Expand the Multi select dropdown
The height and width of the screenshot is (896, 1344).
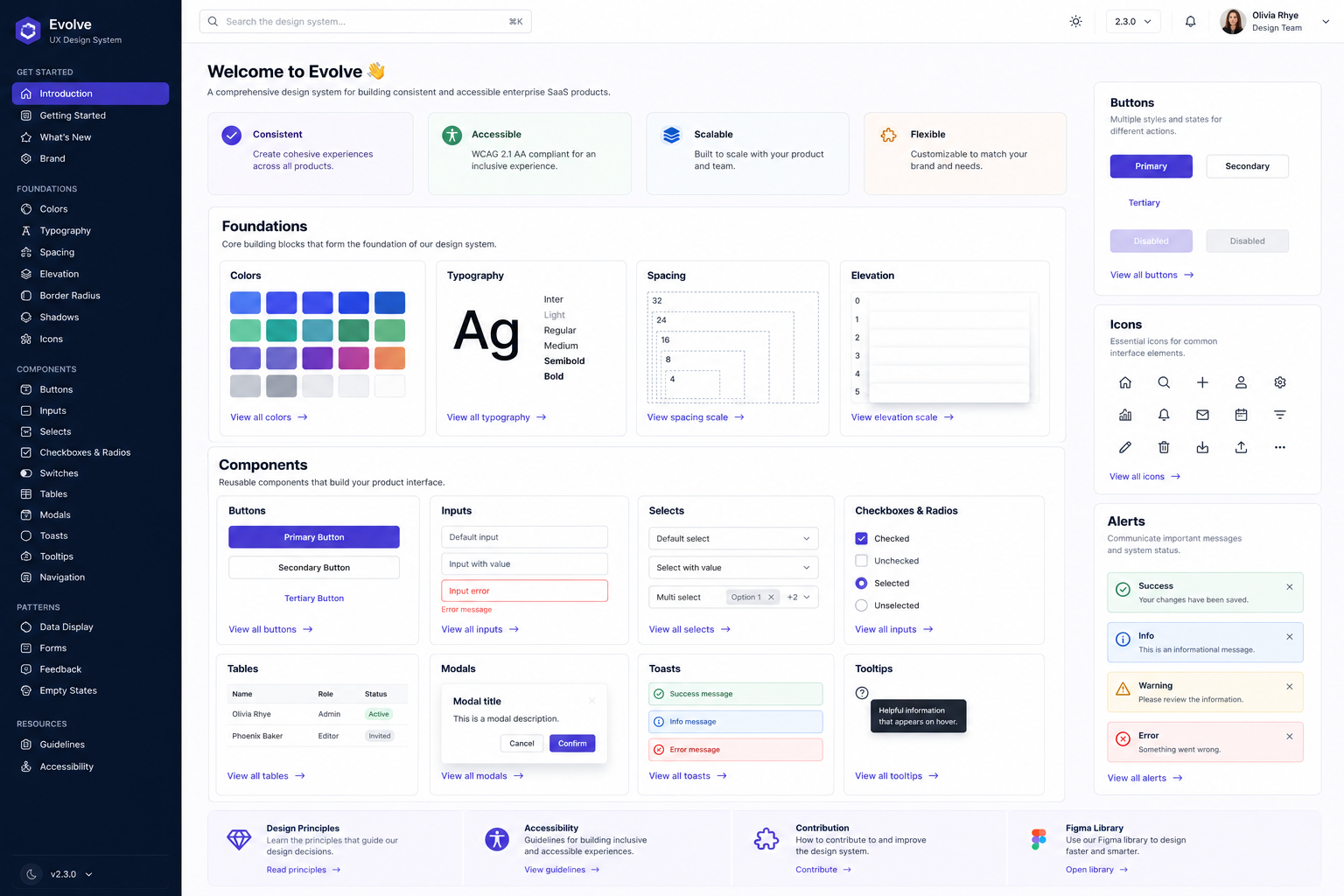[806, 598]
